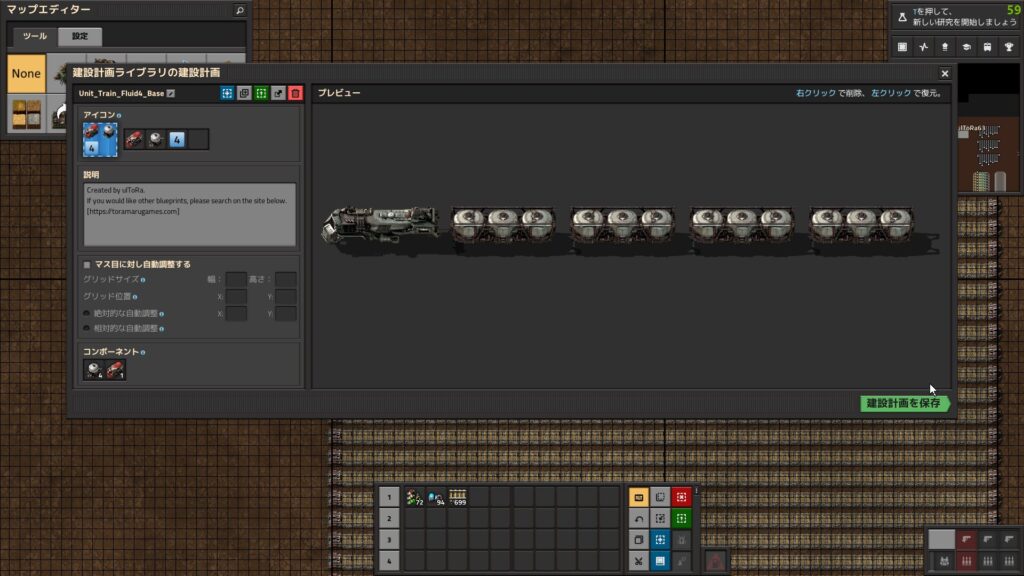Viewport: 1024px width, 576px height.
Task: Click the export string icon in blueprint header
Action: (x=278, y=93)
